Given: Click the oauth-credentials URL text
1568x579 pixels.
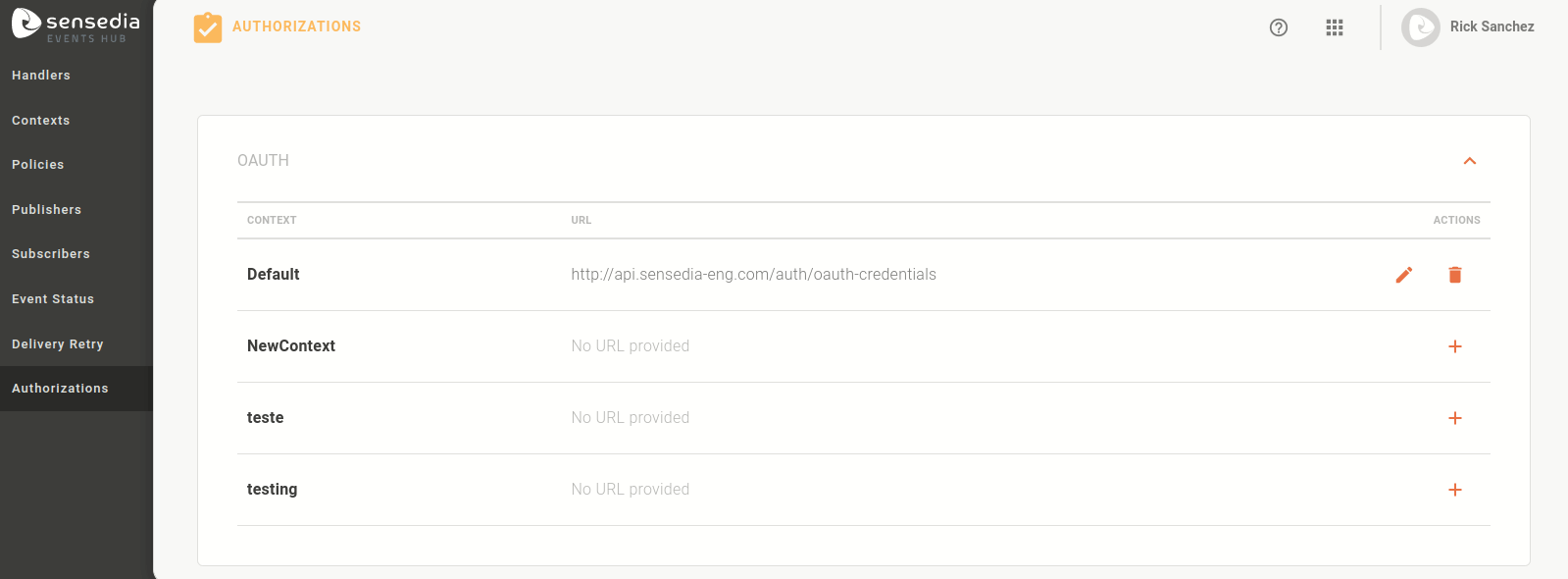Looking at the screenshot, I should tap(753, 275).
